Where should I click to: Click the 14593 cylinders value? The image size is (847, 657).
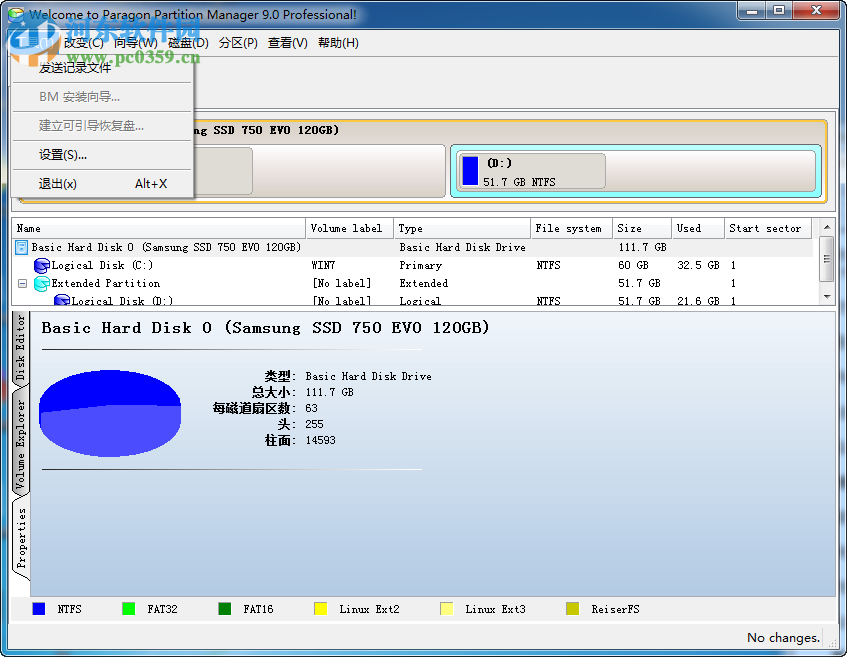coord(320,440)
